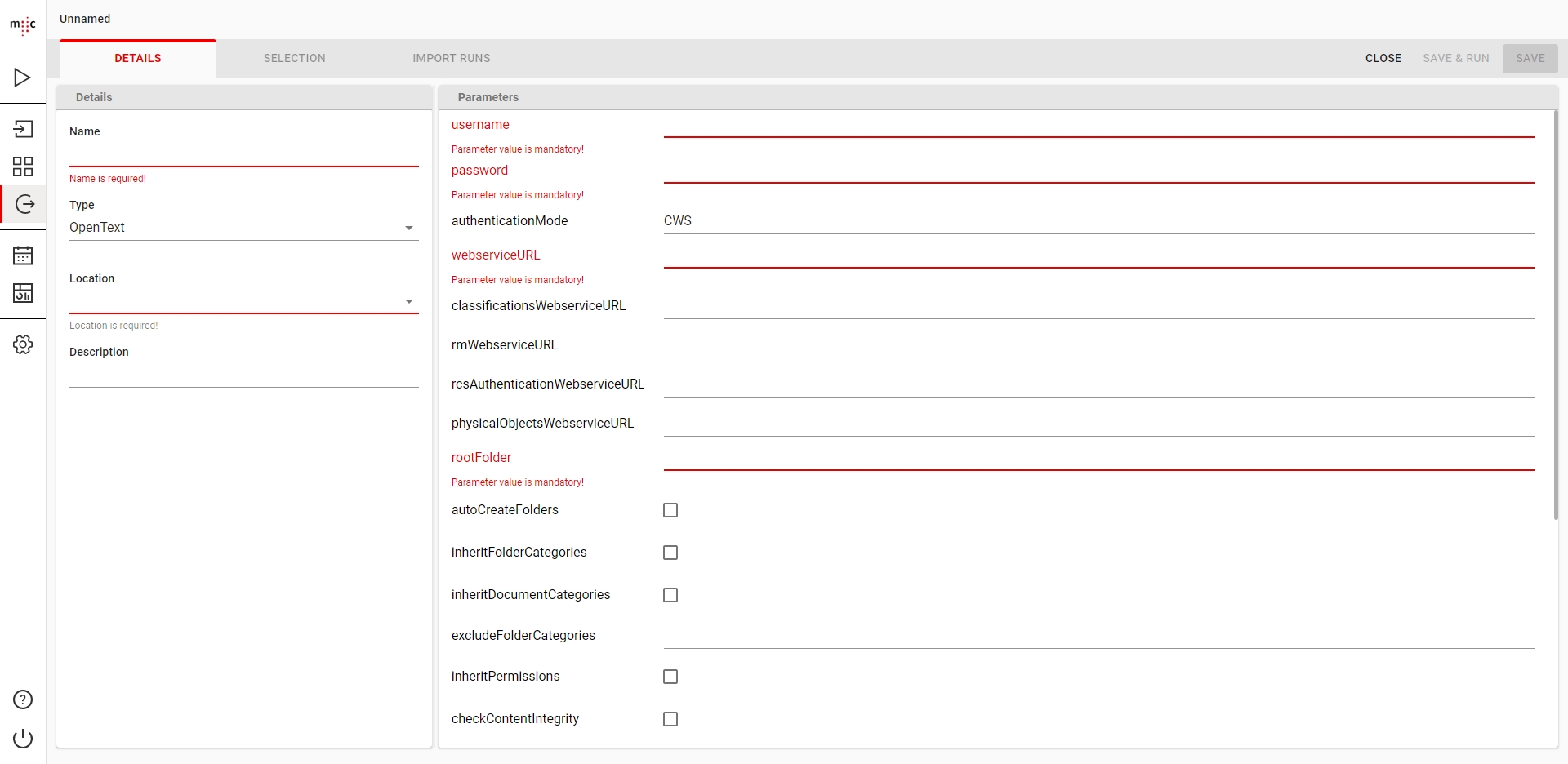The height and width of the screenshot is (764, 1568).
Task: Click the play icon in the sidebar
Action: (x=23, y=78)
